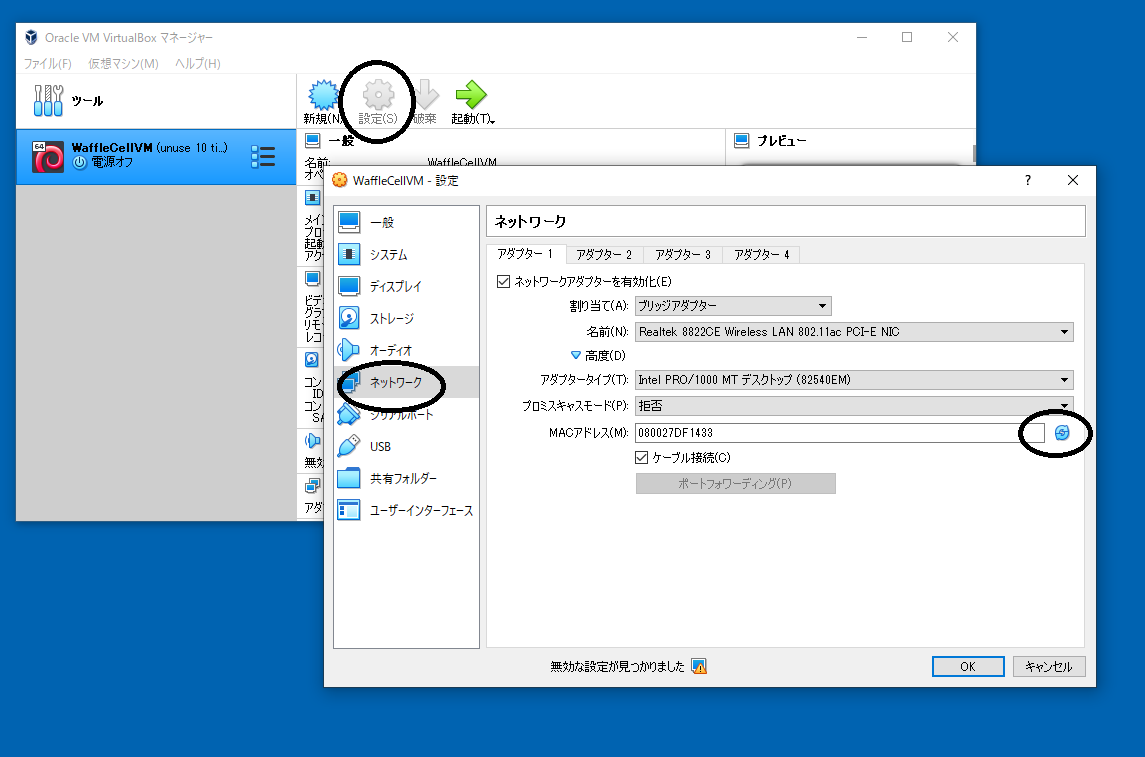Select オーディオ settings category
This screenshot has height=757, width=1145.
click(406, 350)
